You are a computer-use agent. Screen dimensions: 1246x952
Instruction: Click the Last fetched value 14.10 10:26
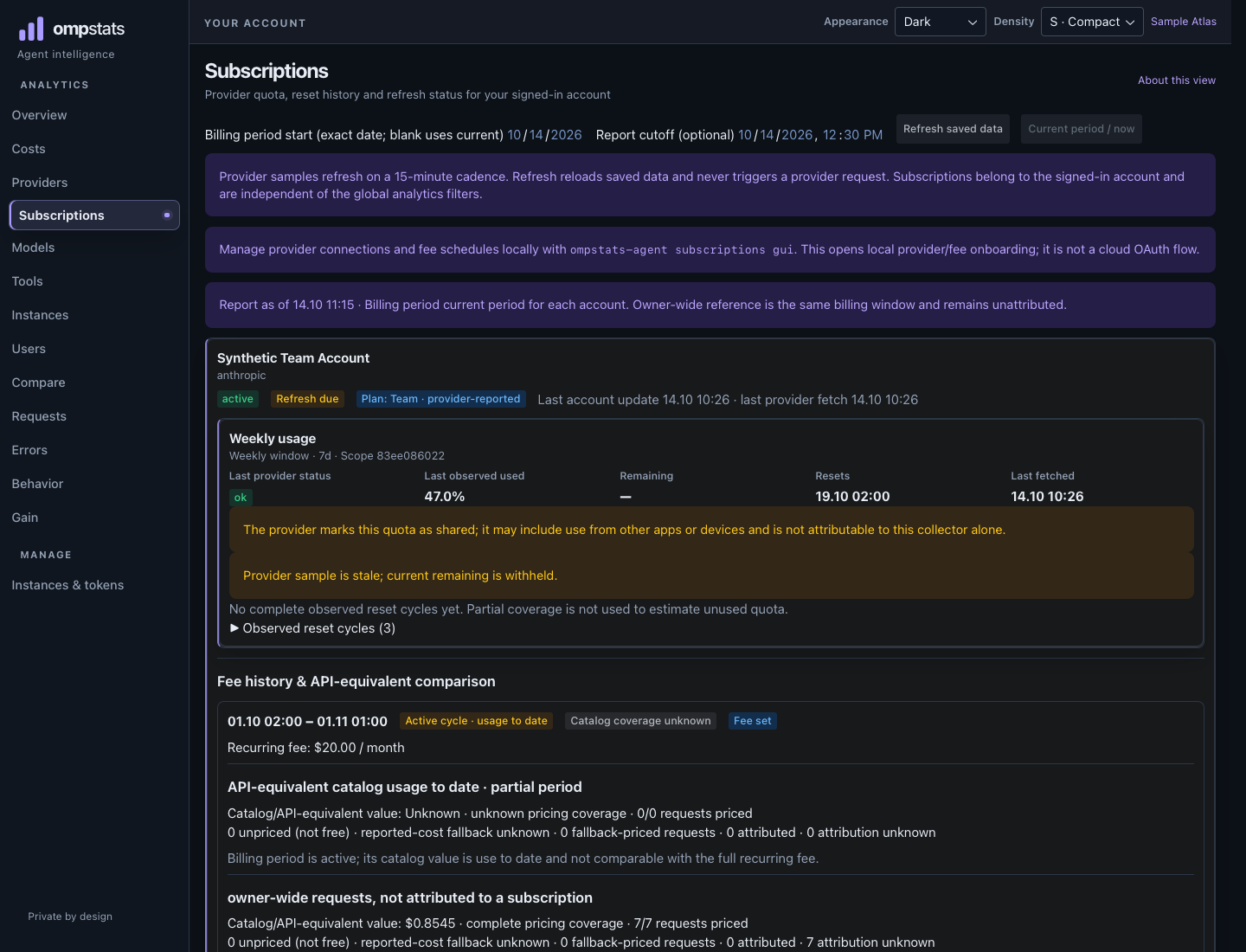point(1047,497)
